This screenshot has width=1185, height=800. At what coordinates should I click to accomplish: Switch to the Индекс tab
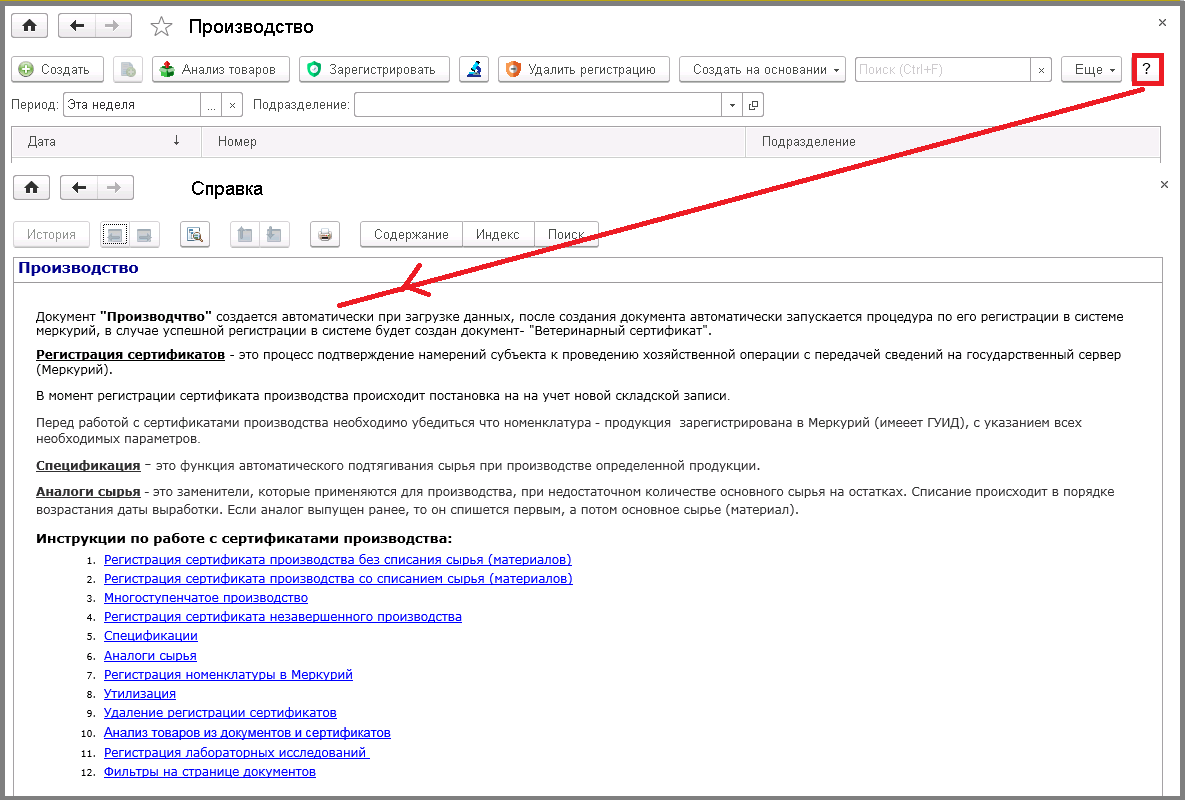click(497, 235)
